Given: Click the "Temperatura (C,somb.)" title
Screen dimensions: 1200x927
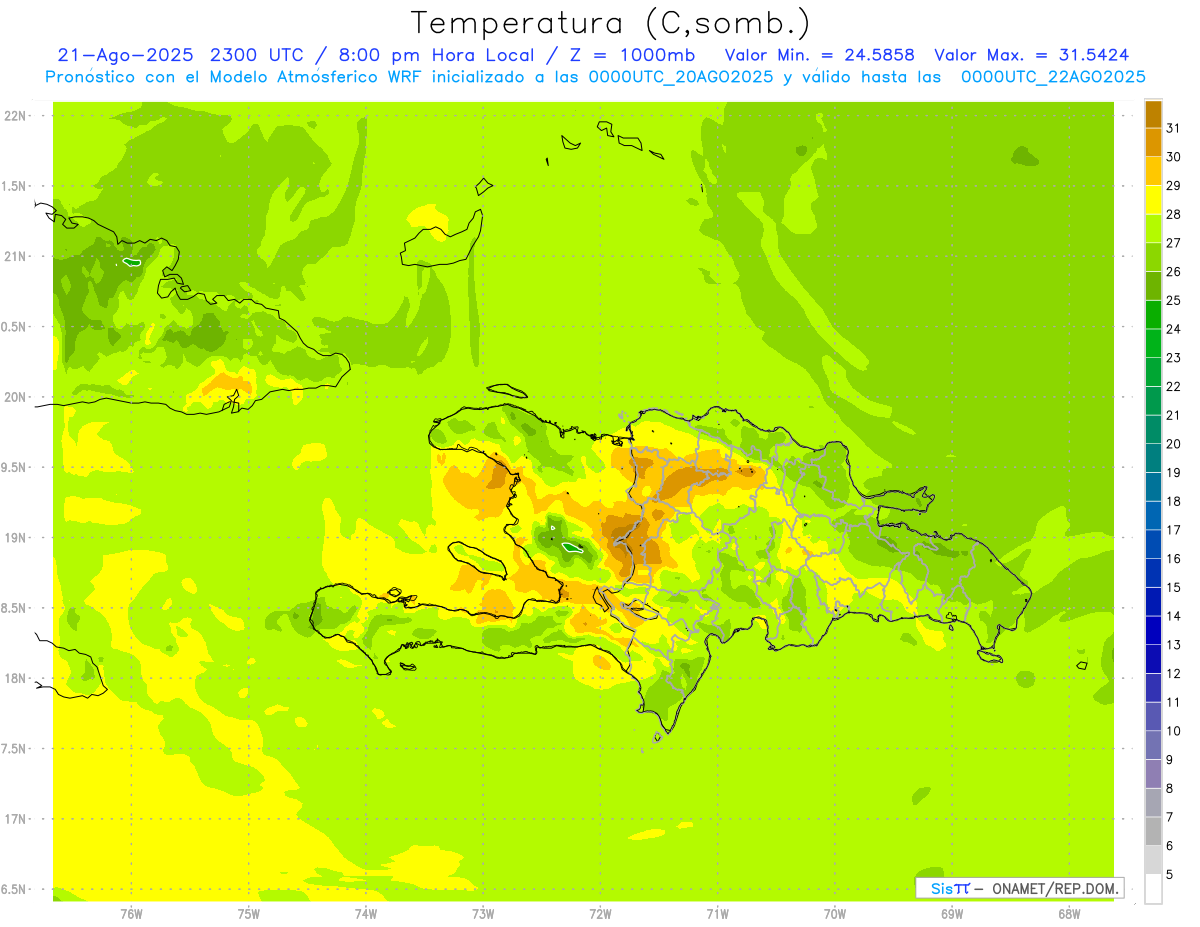Looking at the screenshot, I should pyautogui.click(x=610, y=23).
